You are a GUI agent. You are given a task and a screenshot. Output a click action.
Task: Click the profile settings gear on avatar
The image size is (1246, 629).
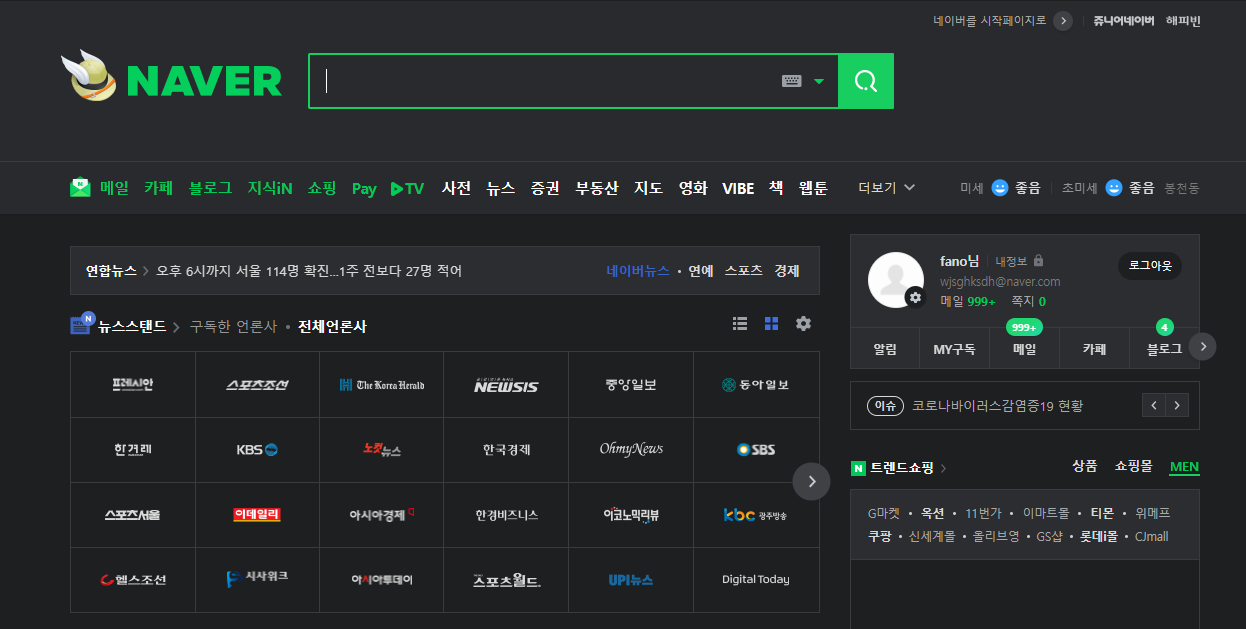pyautogui.click(x=914, y=297)
